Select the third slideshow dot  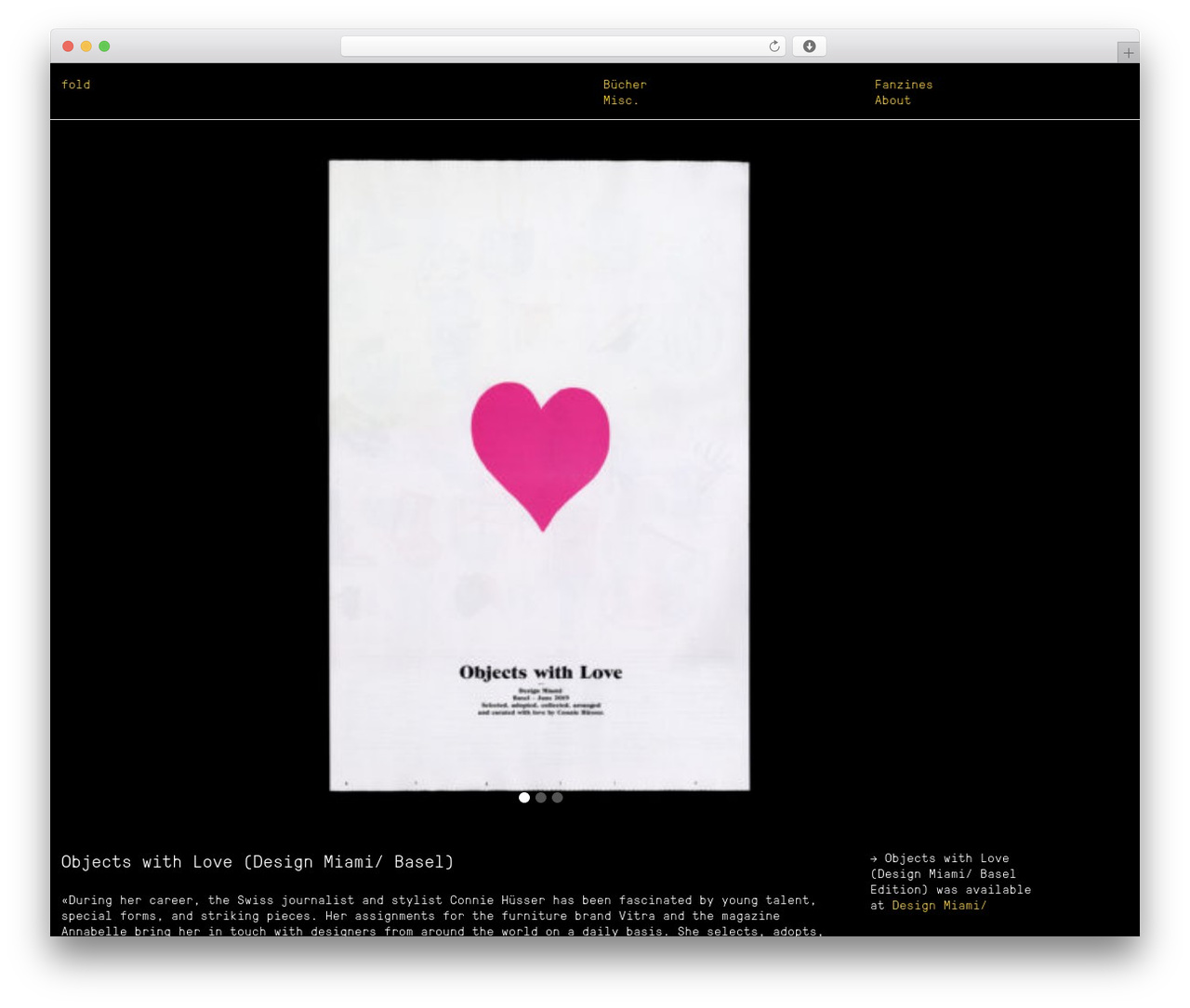(557, 798)
